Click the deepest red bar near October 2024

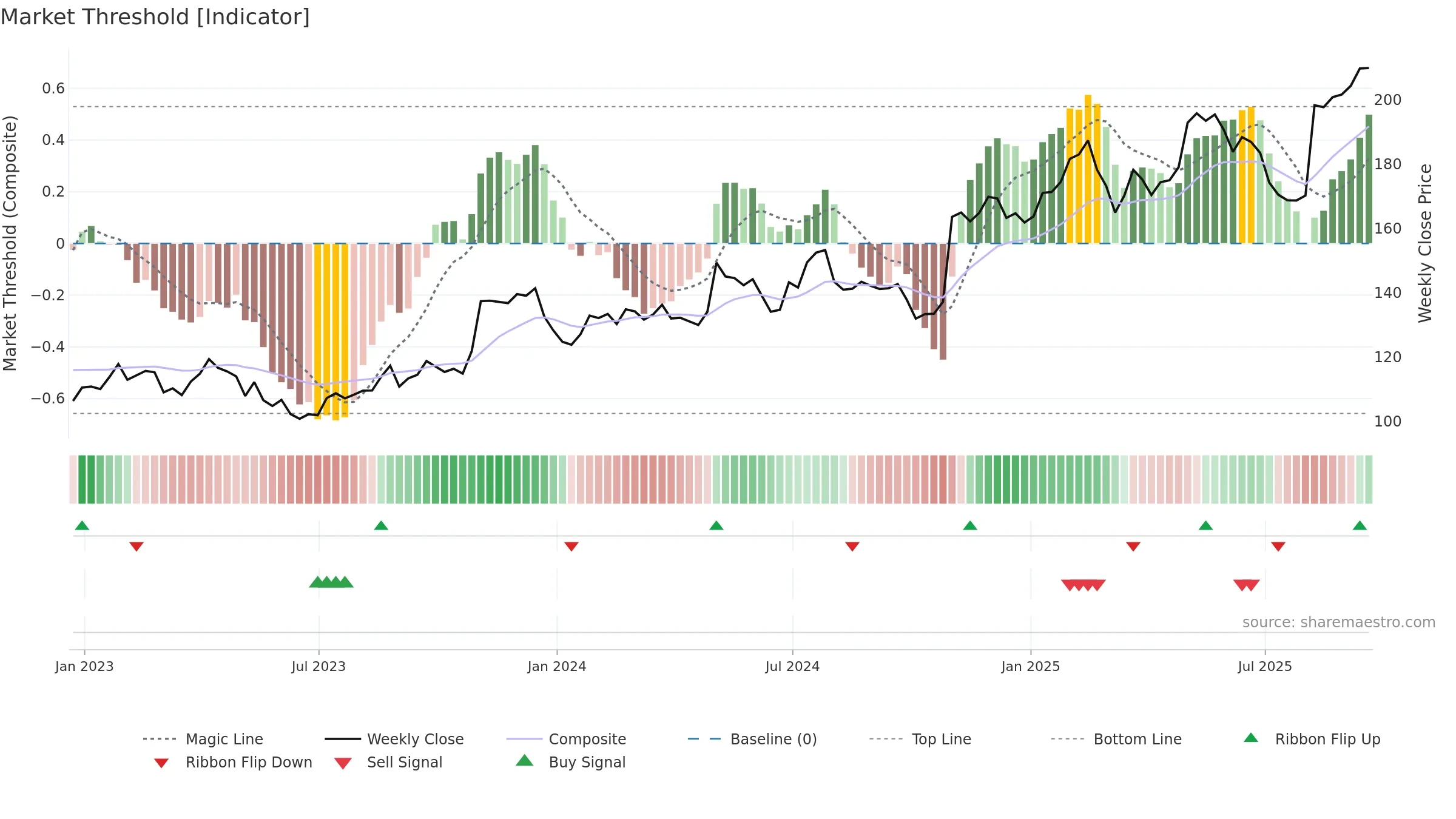943,302
